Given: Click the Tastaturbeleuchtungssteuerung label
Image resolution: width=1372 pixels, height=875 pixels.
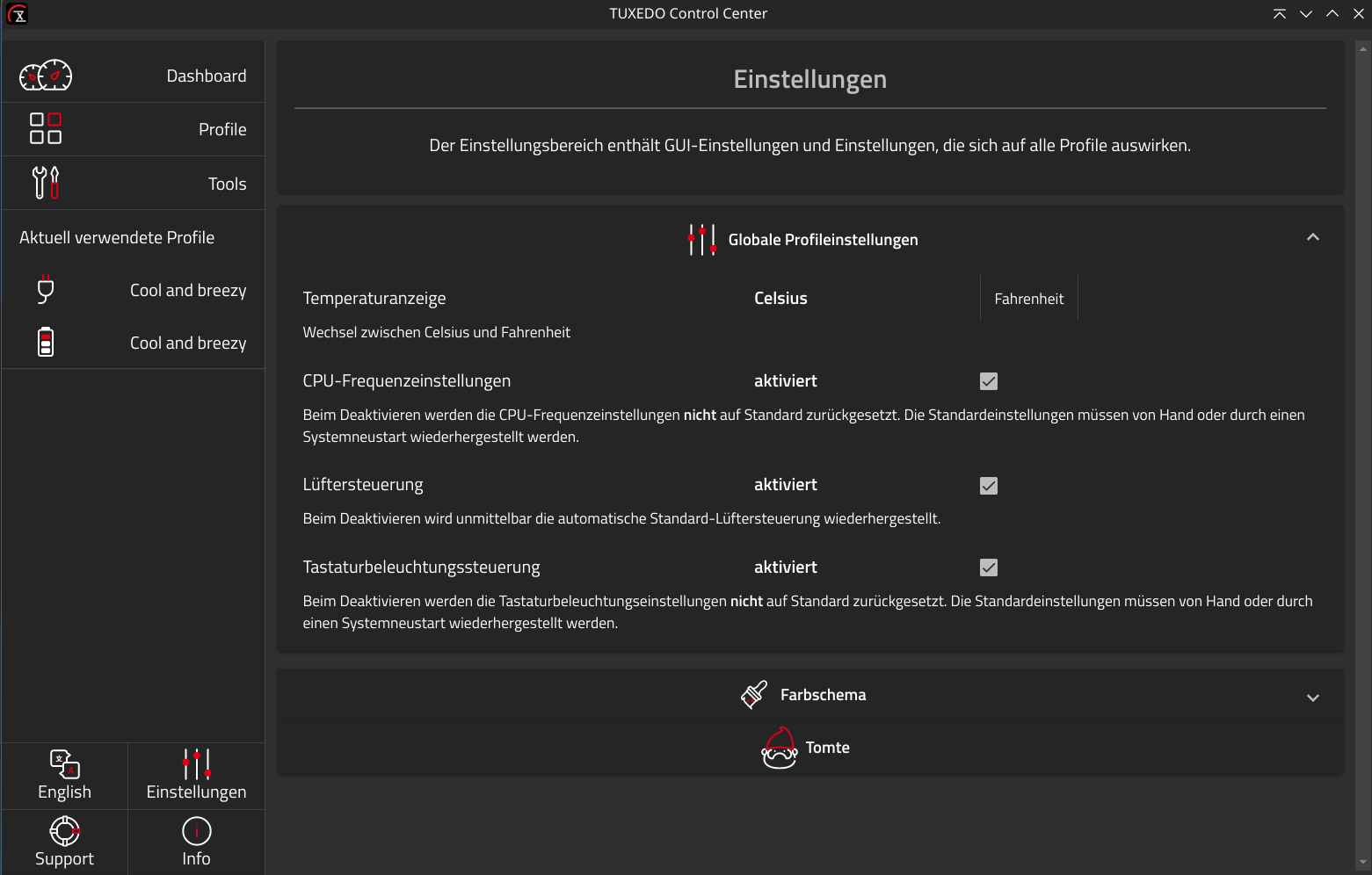Looking at the screenshot, I should pyautogui.click(x=422, y=568).
